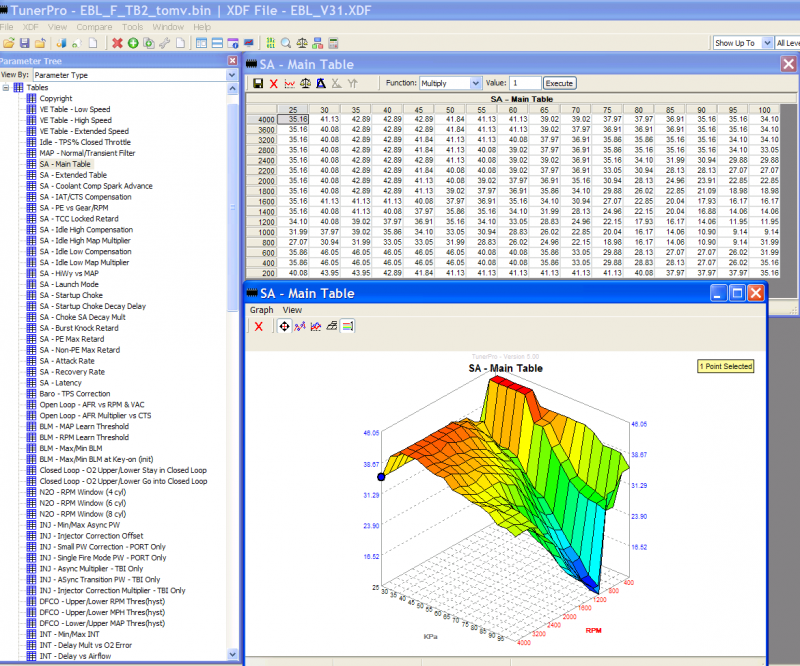Click the network difference tool icon
This screenshot has height=666, width=800.
(318, 43)
